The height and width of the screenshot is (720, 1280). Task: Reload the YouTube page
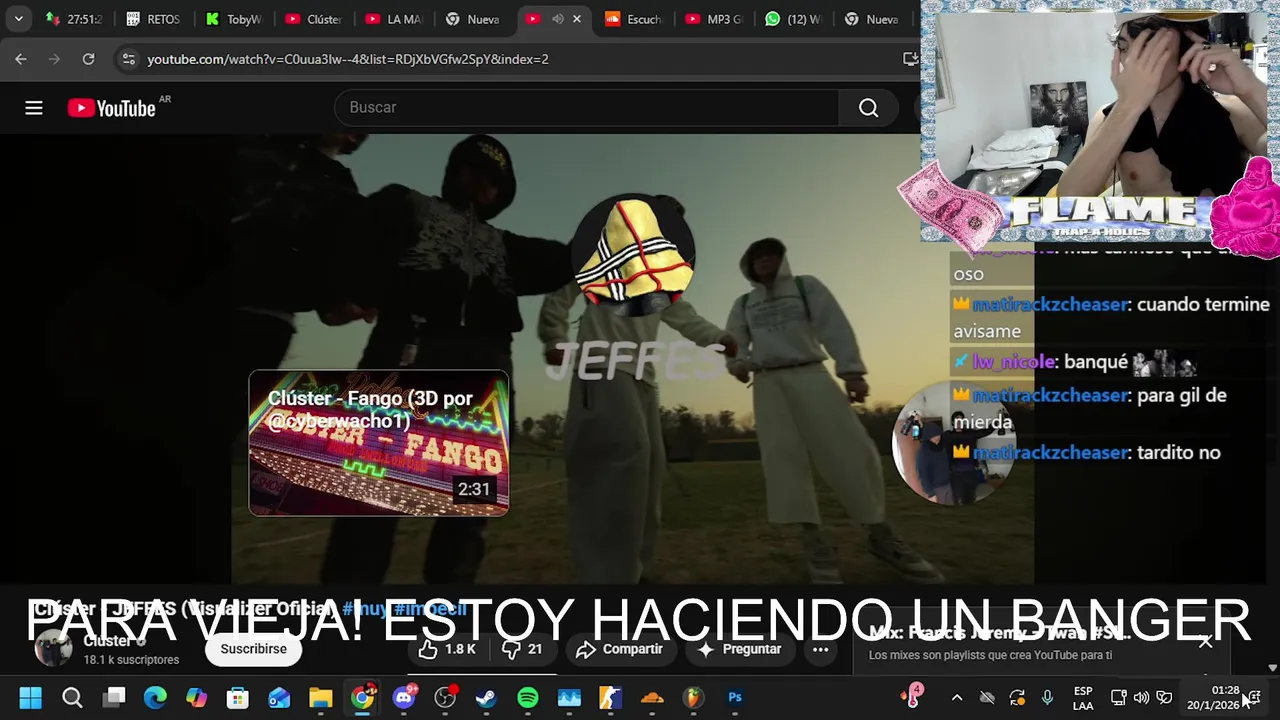88,59
